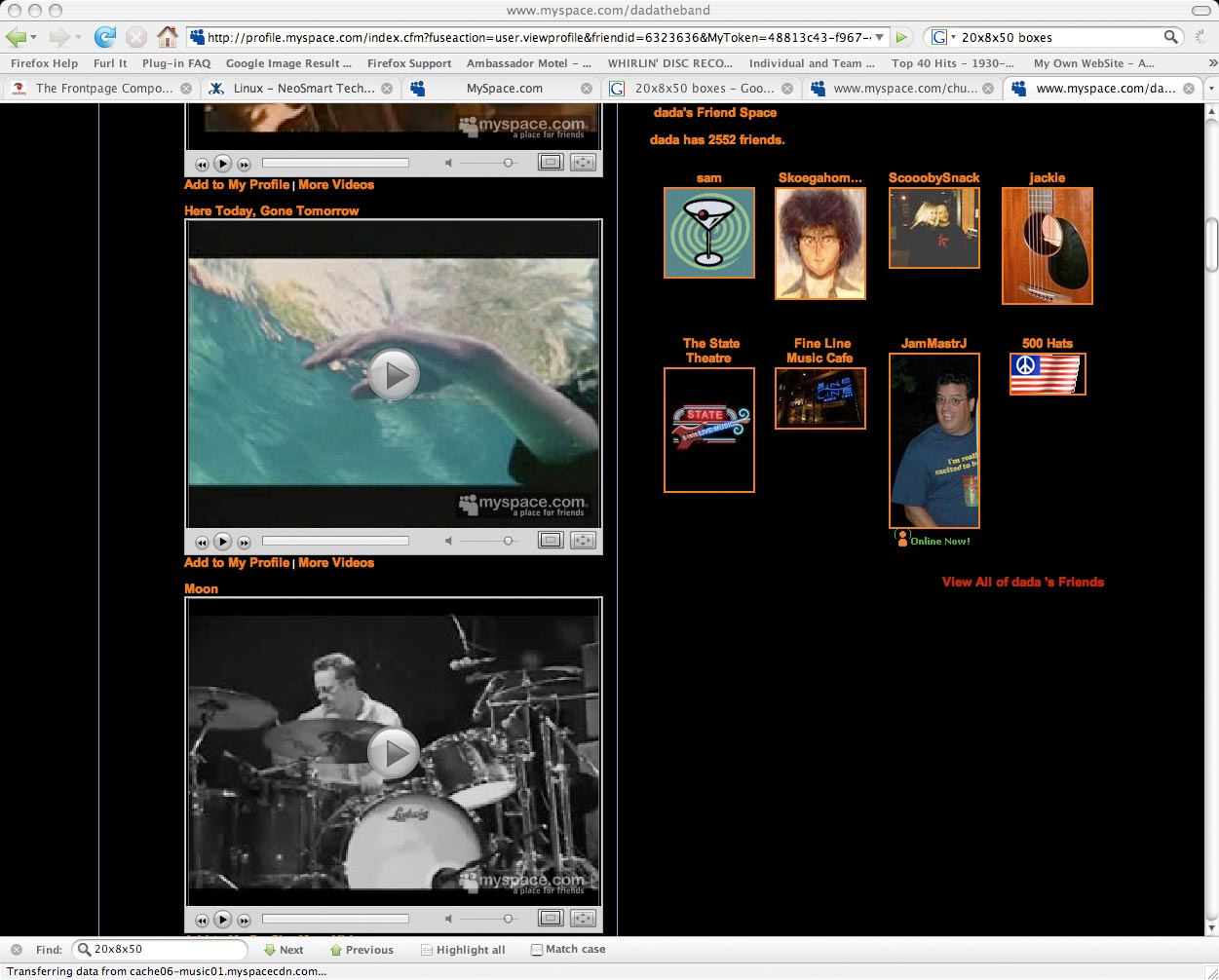1219x980 pixels.
Task: Open the Ambassador Motel bookmark
Action: coord(529,63)
